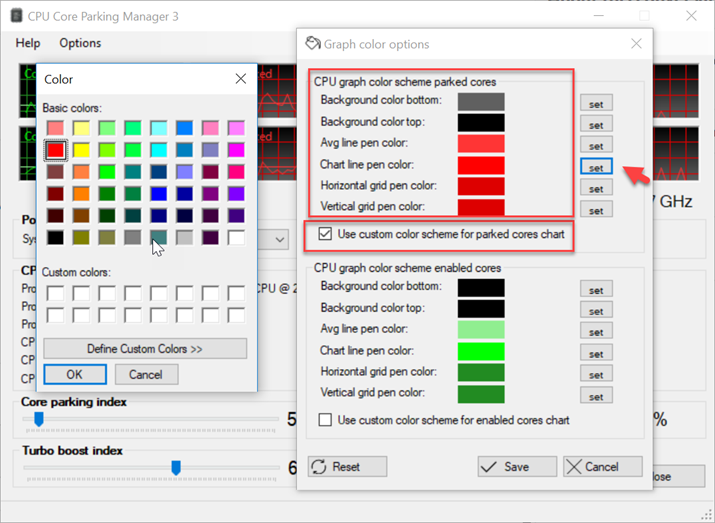
Task: Cancel the Color picker dialog
Action: point(146,374)
